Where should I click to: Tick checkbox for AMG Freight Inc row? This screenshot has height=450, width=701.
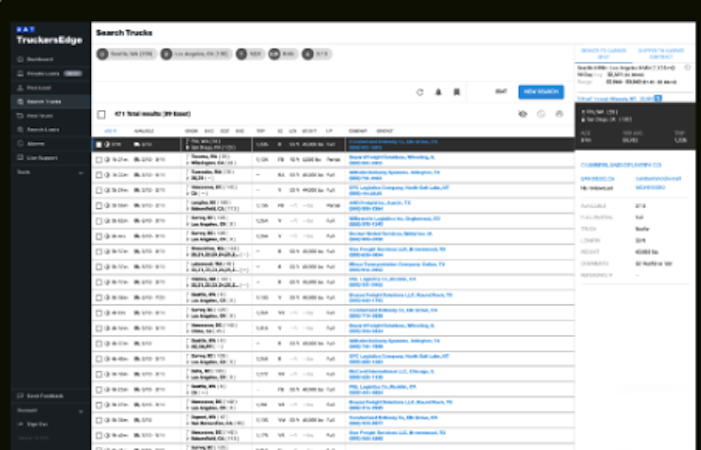click(x=99, y=206)
